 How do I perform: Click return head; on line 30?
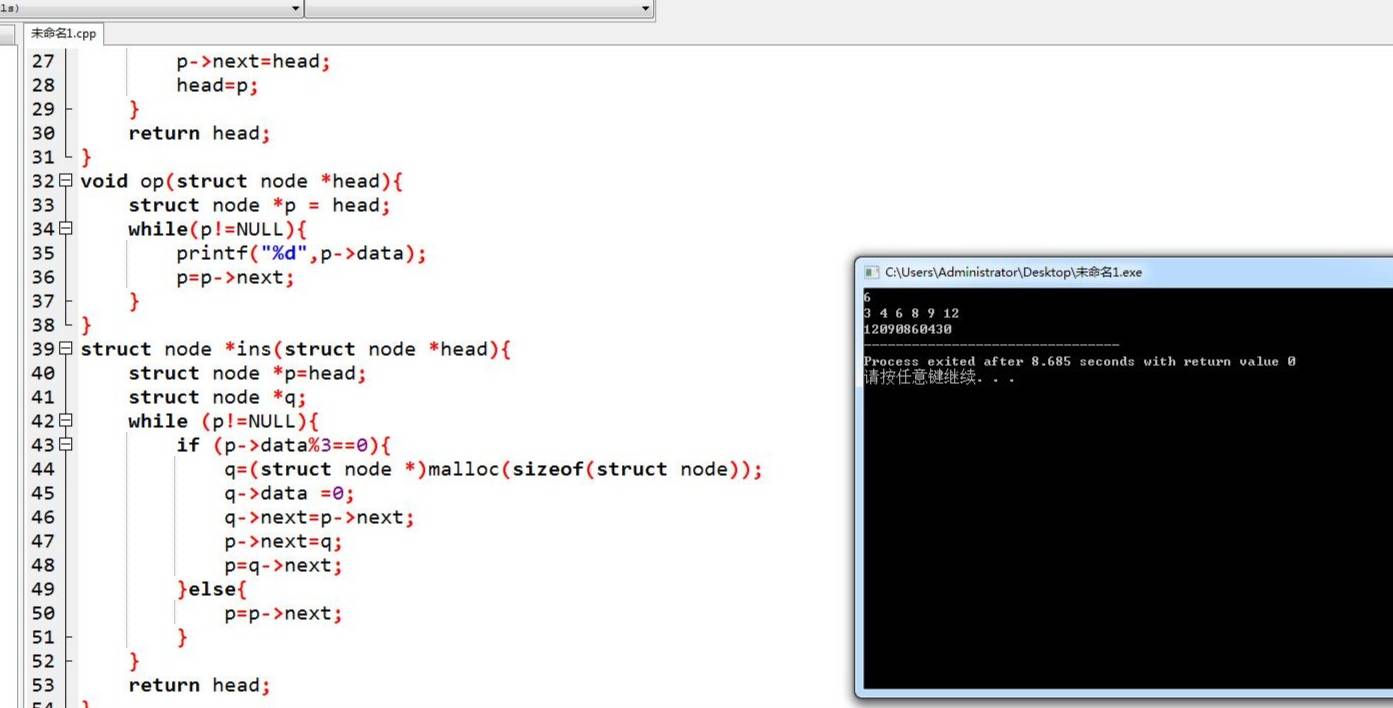coord(199,133)
